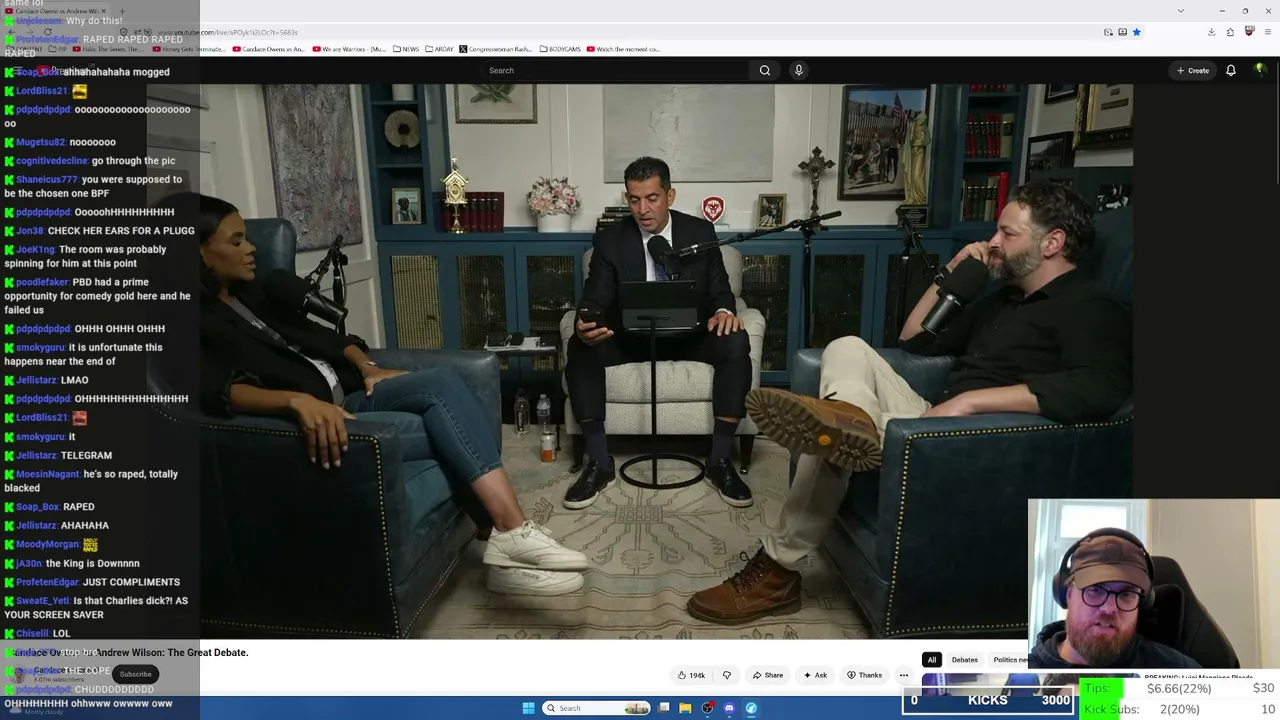Click chat username MoodyMorgan
This screenshot has height=720, width=1280.
coord(48,544)
